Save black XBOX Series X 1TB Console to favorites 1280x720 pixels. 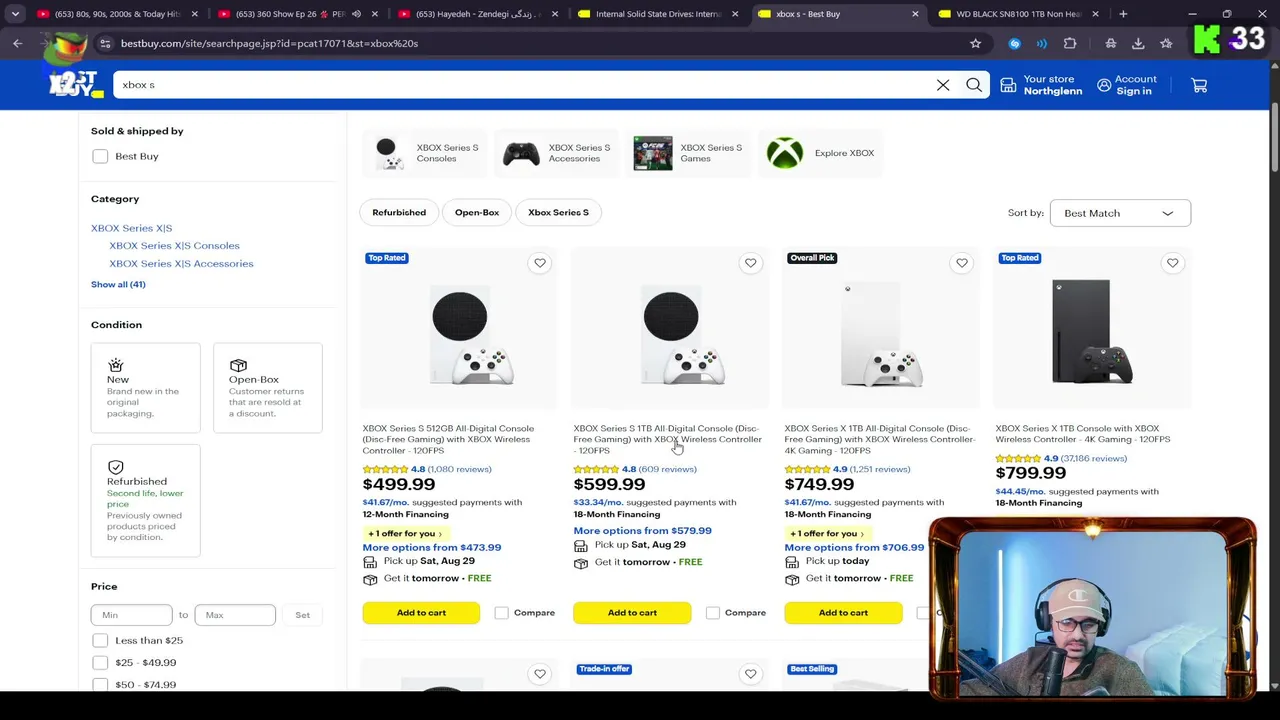click(1173, 263)
